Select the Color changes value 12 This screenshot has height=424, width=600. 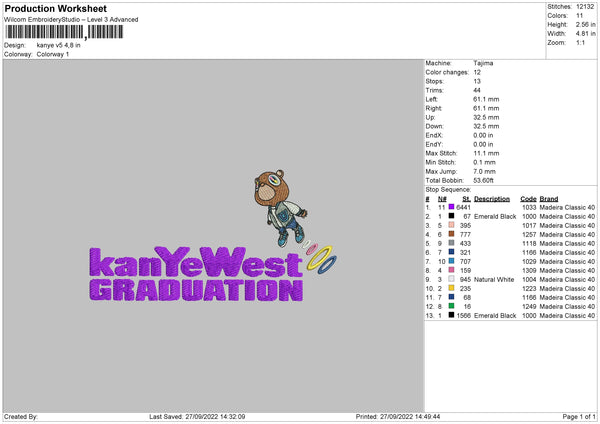477,72
